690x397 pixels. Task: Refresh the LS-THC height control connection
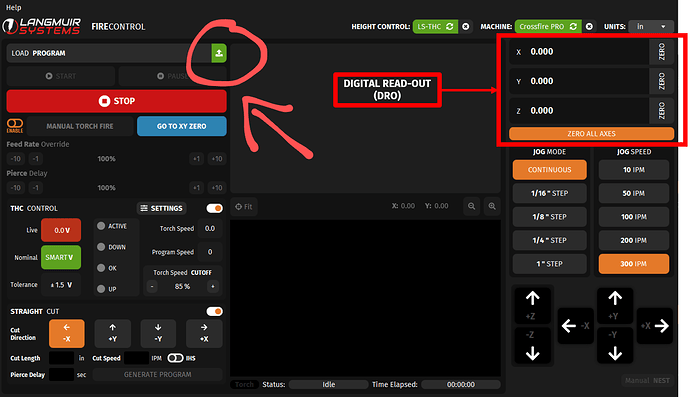click(450, 26)
